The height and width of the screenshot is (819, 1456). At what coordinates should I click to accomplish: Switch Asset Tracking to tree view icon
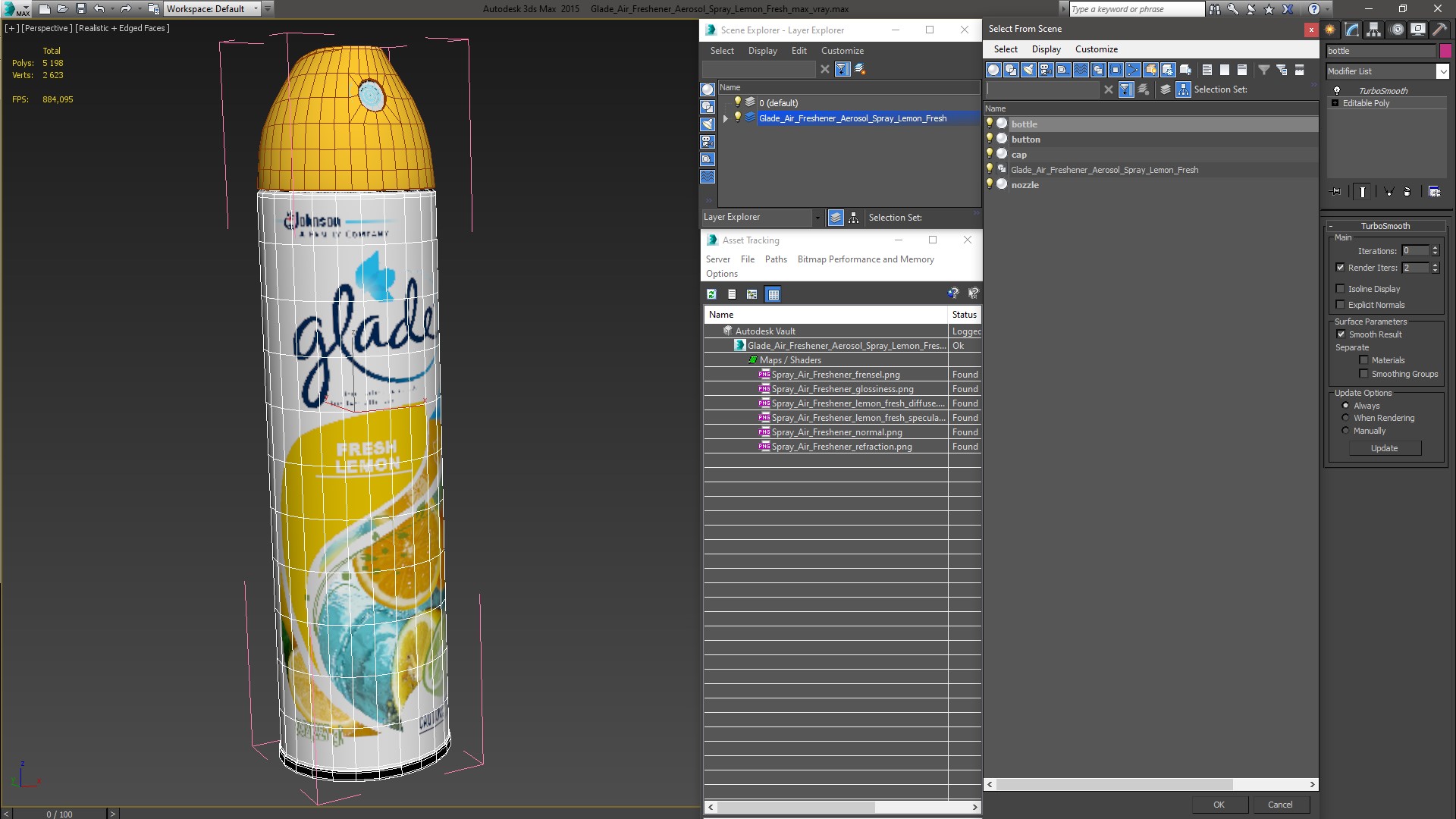coord(752,294)
